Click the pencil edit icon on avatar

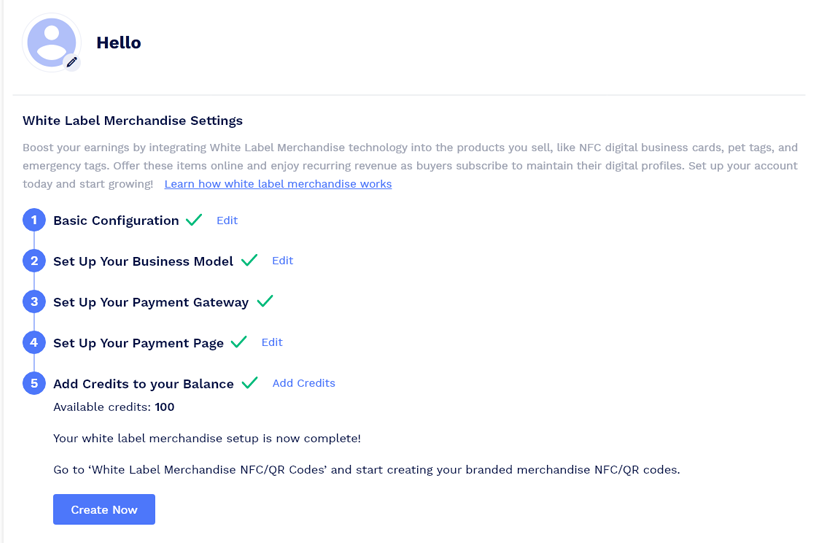click(x=72, y=62)
